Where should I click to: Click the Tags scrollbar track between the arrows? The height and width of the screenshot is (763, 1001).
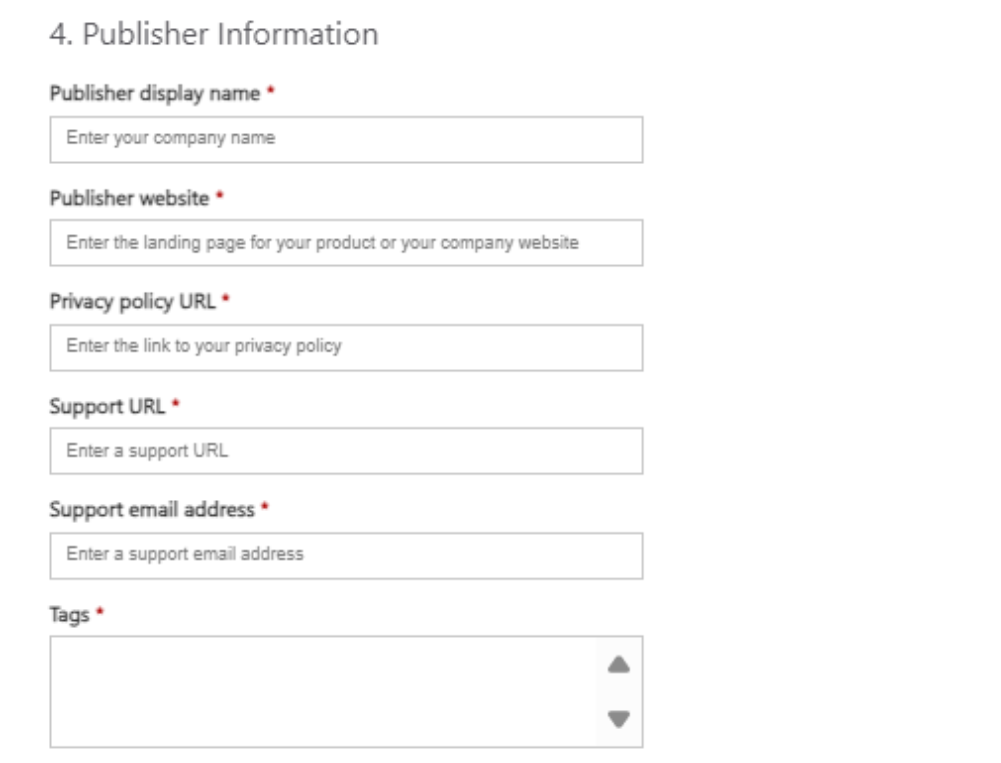pos(619,691)
